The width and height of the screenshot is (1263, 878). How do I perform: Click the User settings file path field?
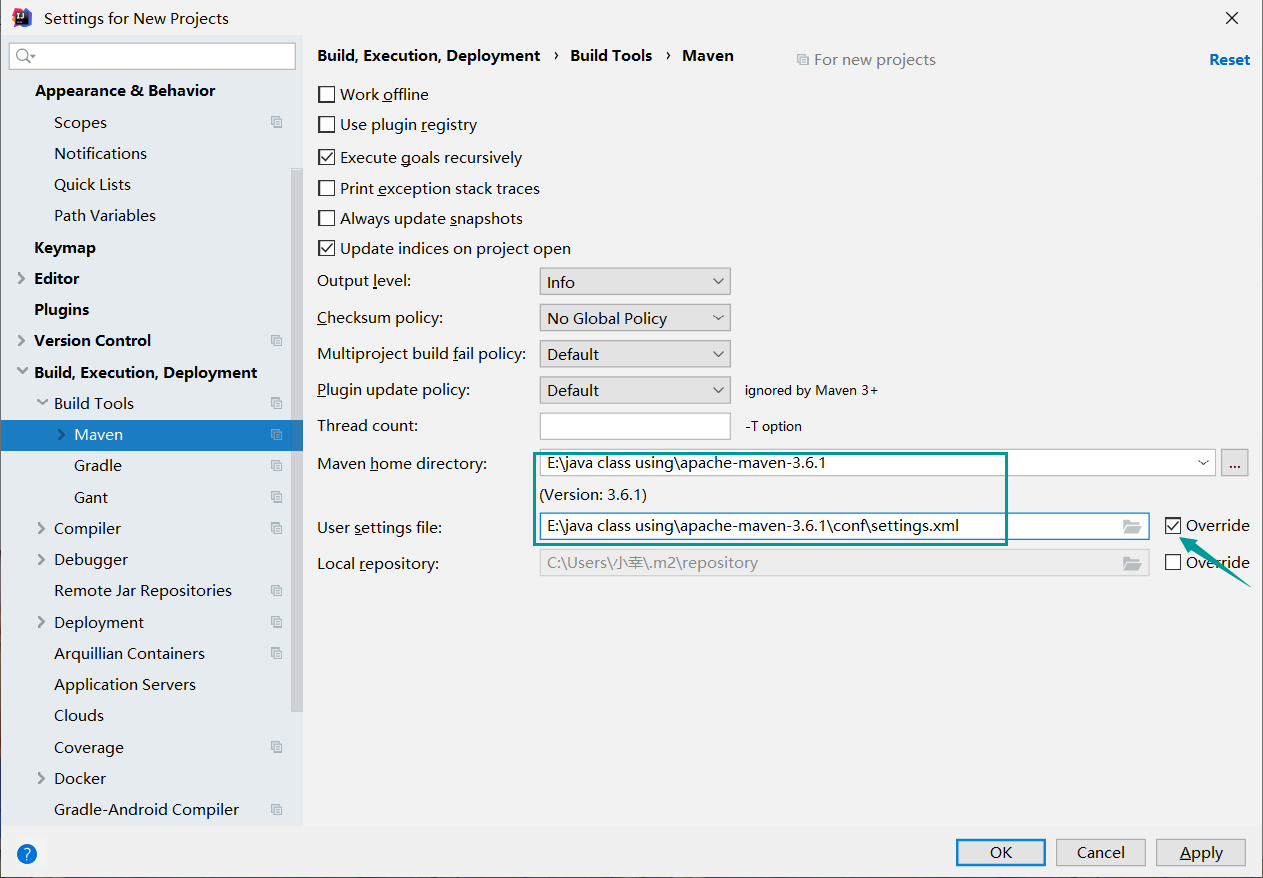coord(844,526)
